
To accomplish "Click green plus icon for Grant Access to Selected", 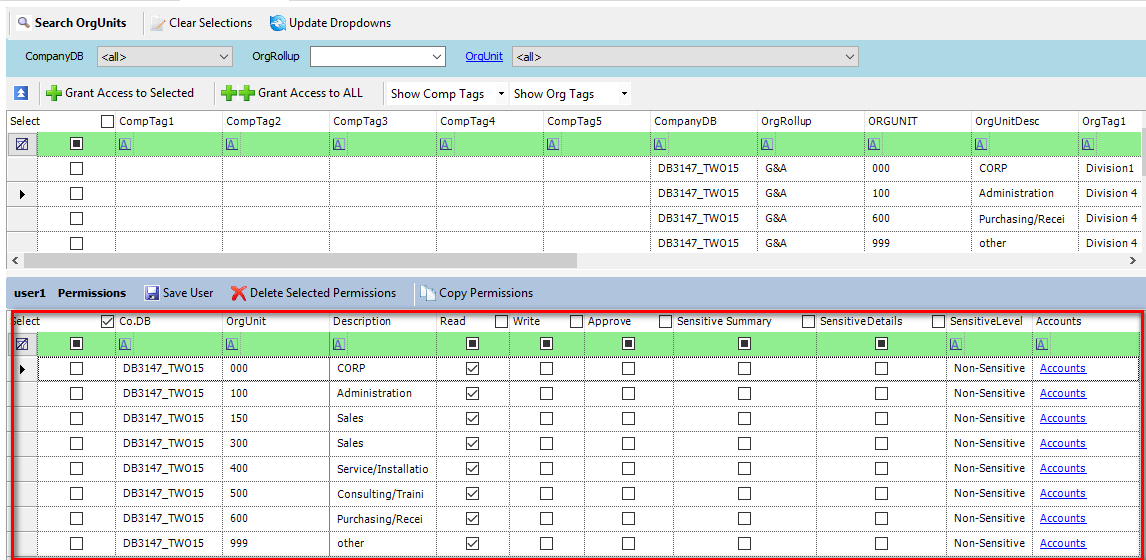I will click(x=53, y=94).
